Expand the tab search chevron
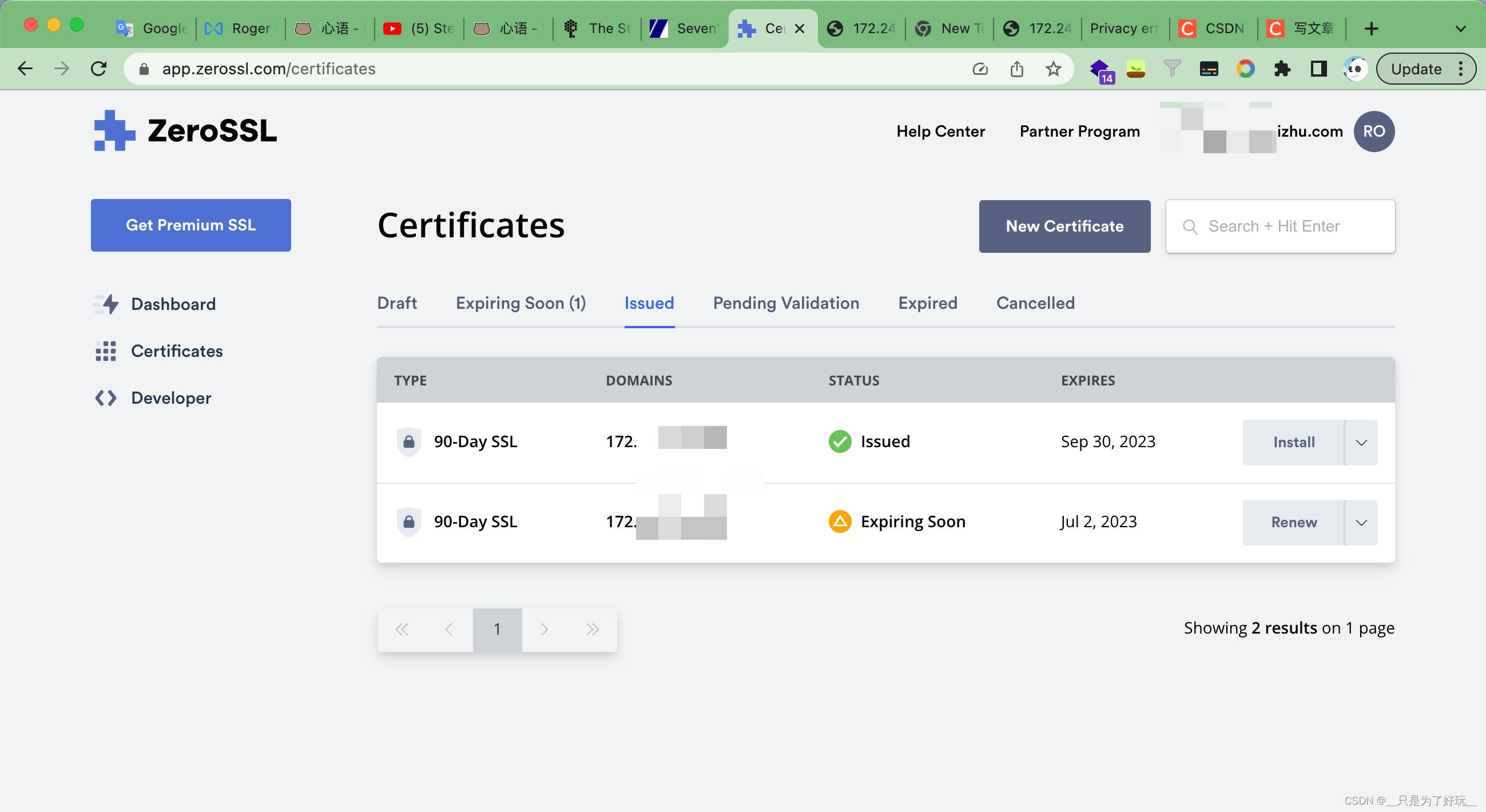This screenshot has height=812, width=1486. (1460, 28)
